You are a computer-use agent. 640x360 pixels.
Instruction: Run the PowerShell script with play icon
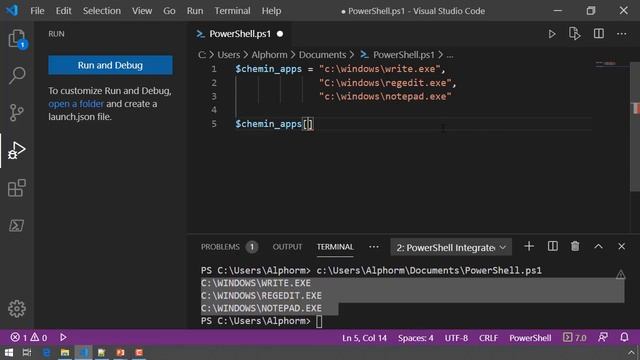(x=552, y=34)
